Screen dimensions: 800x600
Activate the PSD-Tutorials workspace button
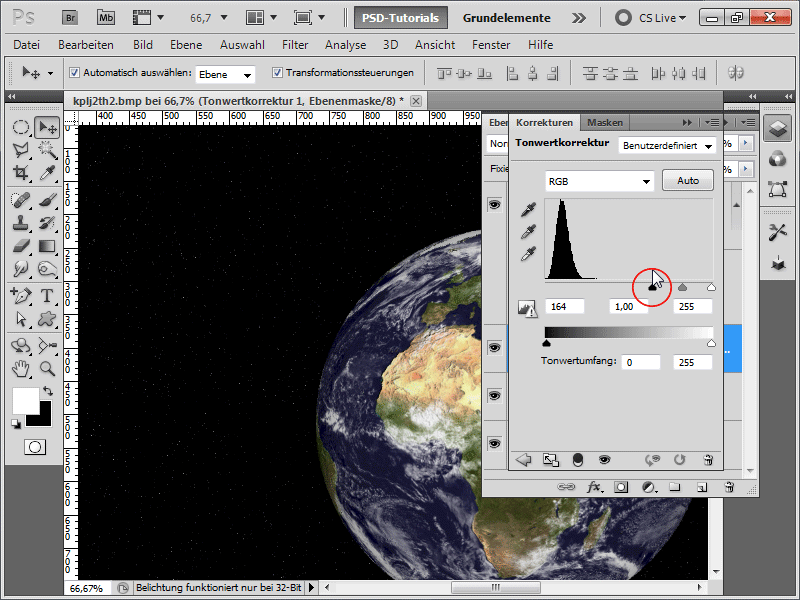tap(401, 18)
